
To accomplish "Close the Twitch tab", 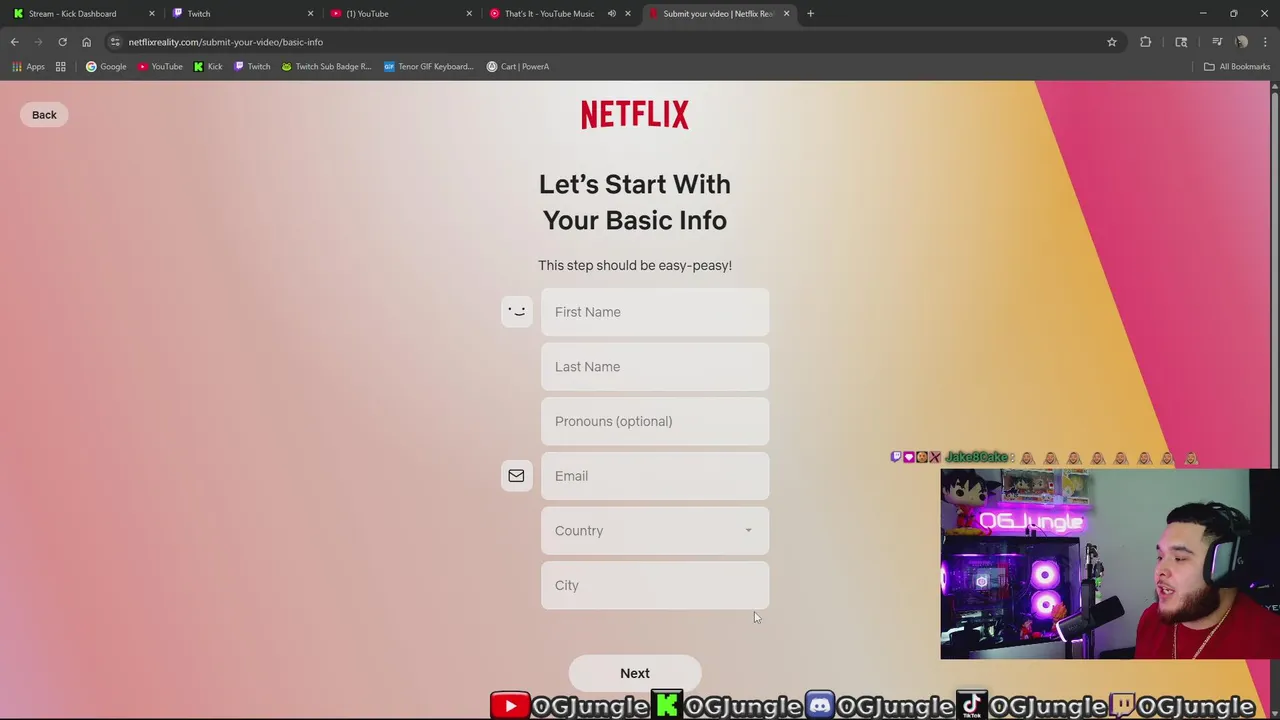I will click(x=310, y=13).
